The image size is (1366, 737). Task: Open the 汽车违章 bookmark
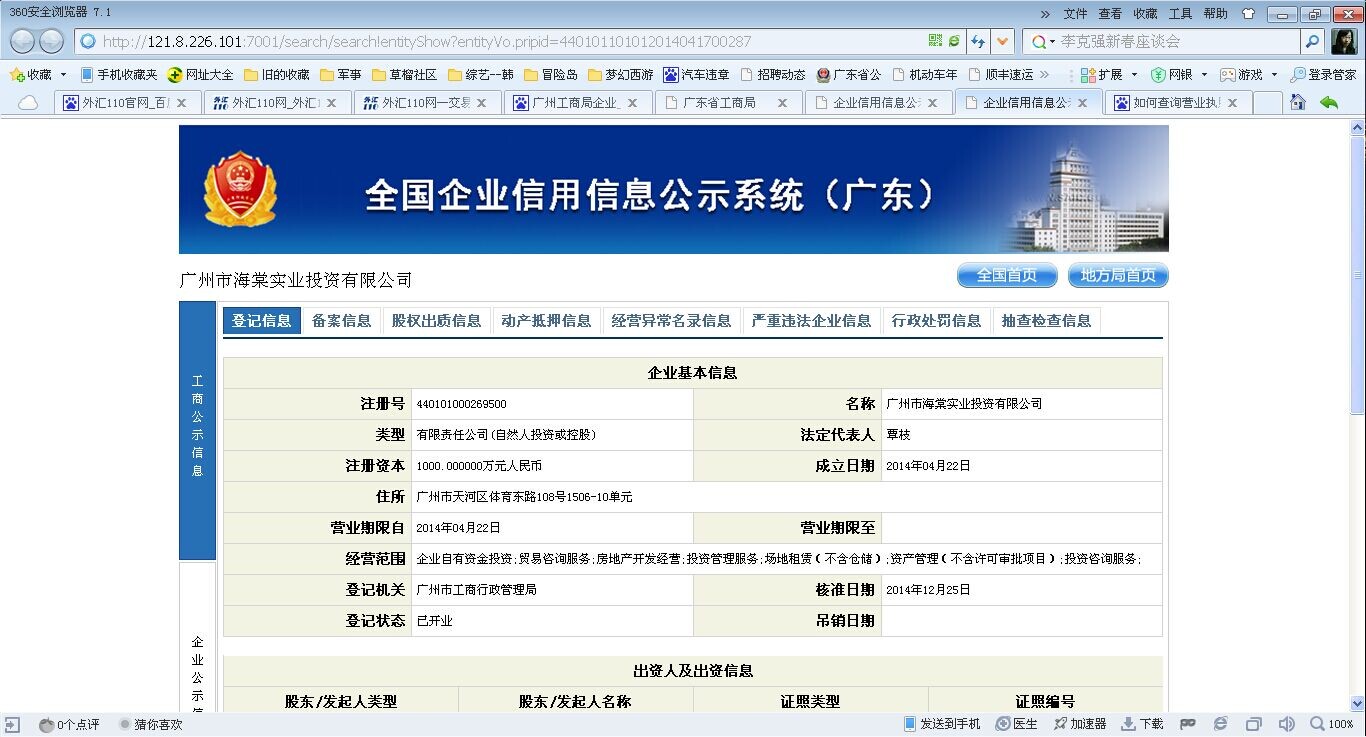coord(696,75)
